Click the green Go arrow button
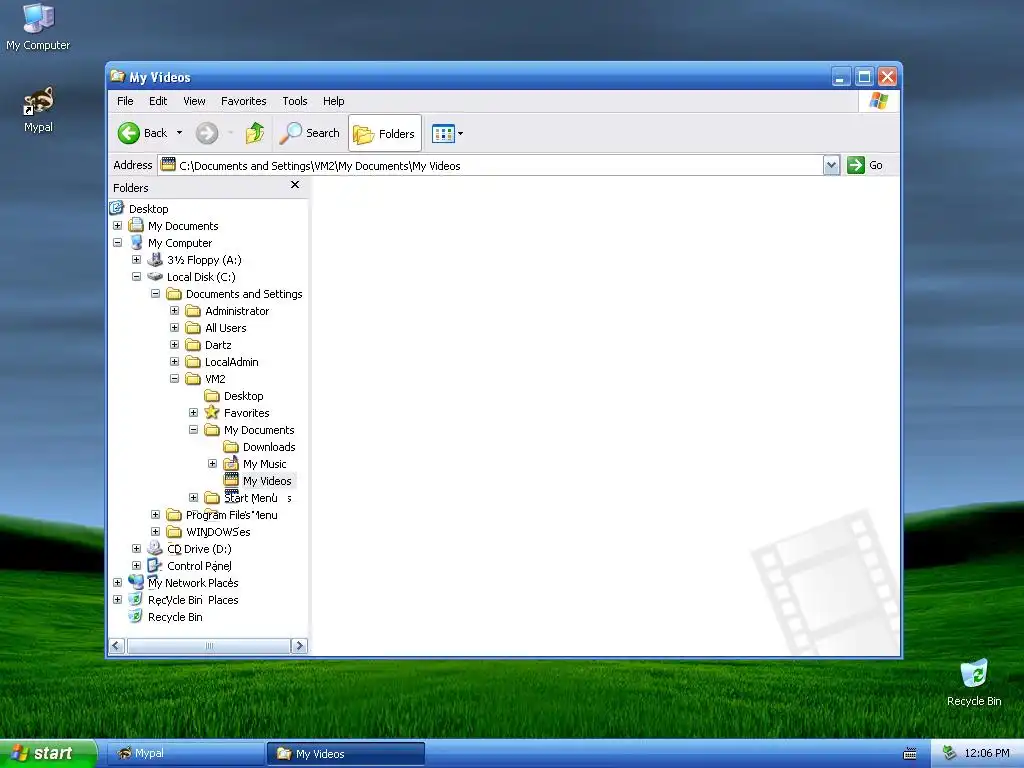 coord(856,165)
